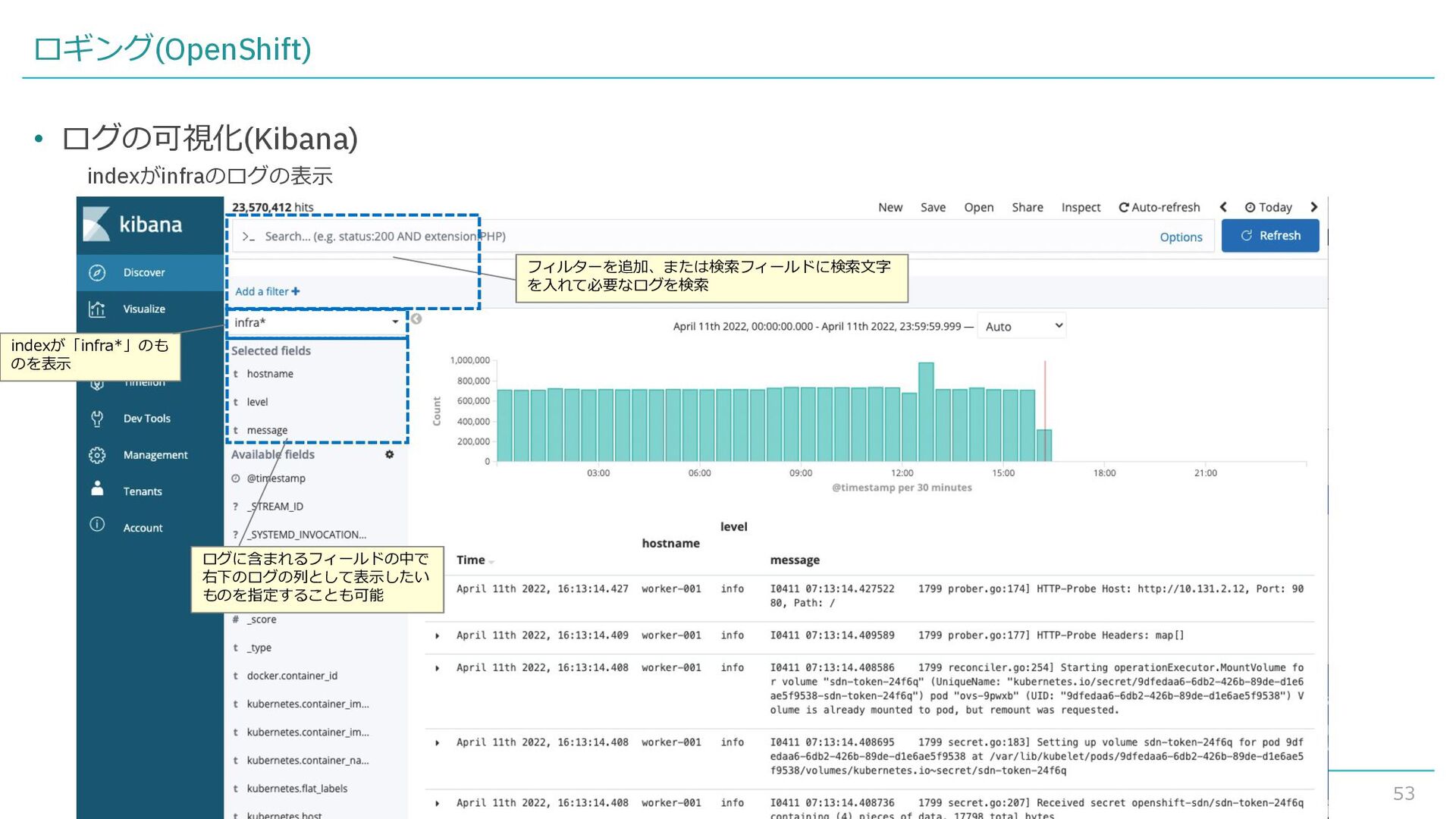Click New in the top menu

point(890,207)
